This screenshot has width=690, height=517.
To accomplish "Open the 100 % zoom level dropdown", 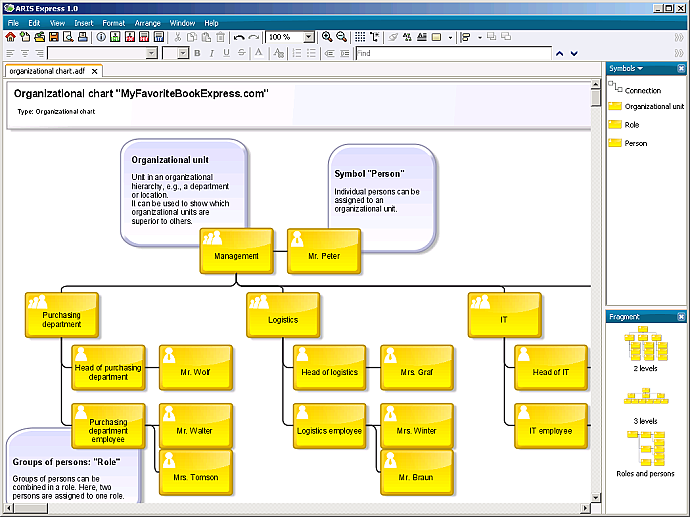I will [309, 37].
